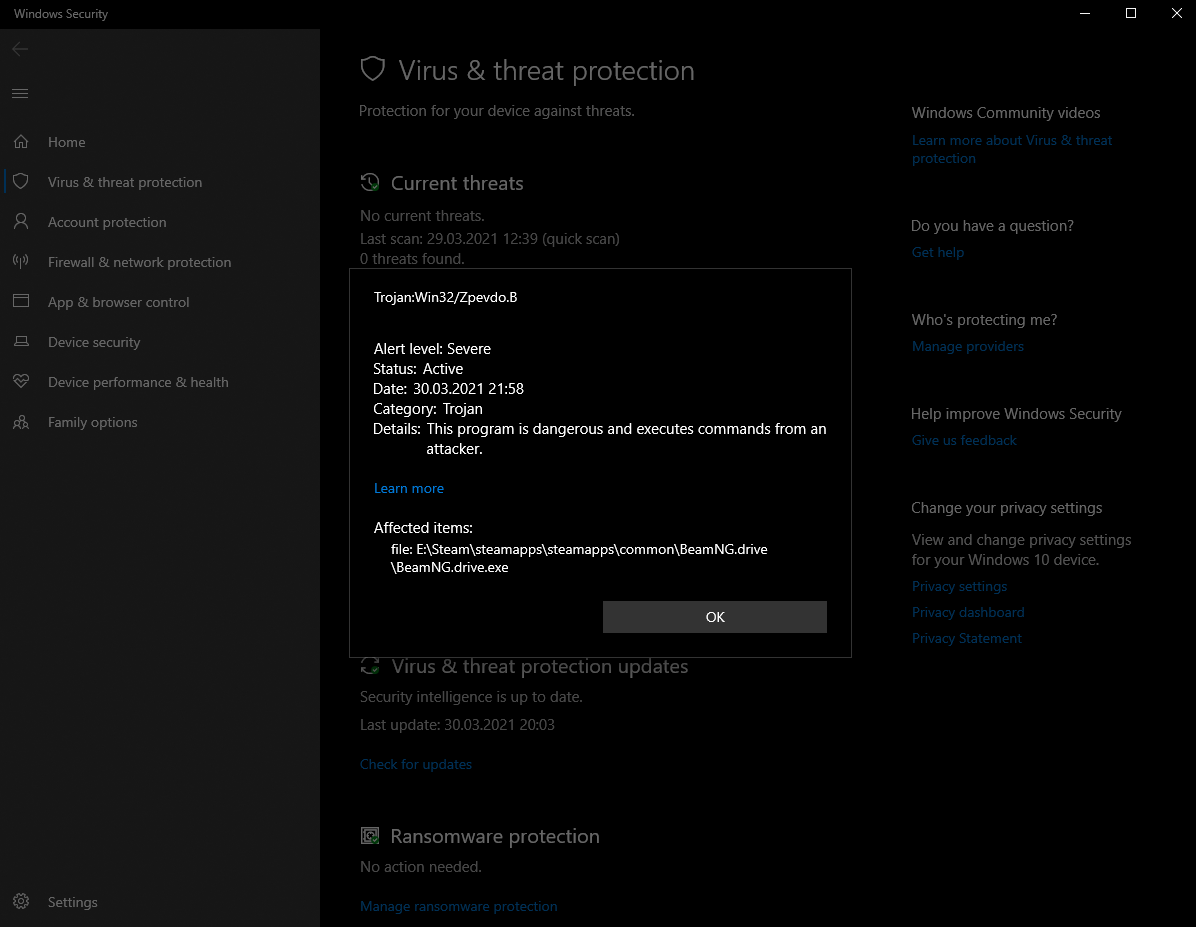Image resolution: width=1196 pixels, height=927 pixels.
Task: Click the Device performance heart icon
Action: [x=21, y=381]
